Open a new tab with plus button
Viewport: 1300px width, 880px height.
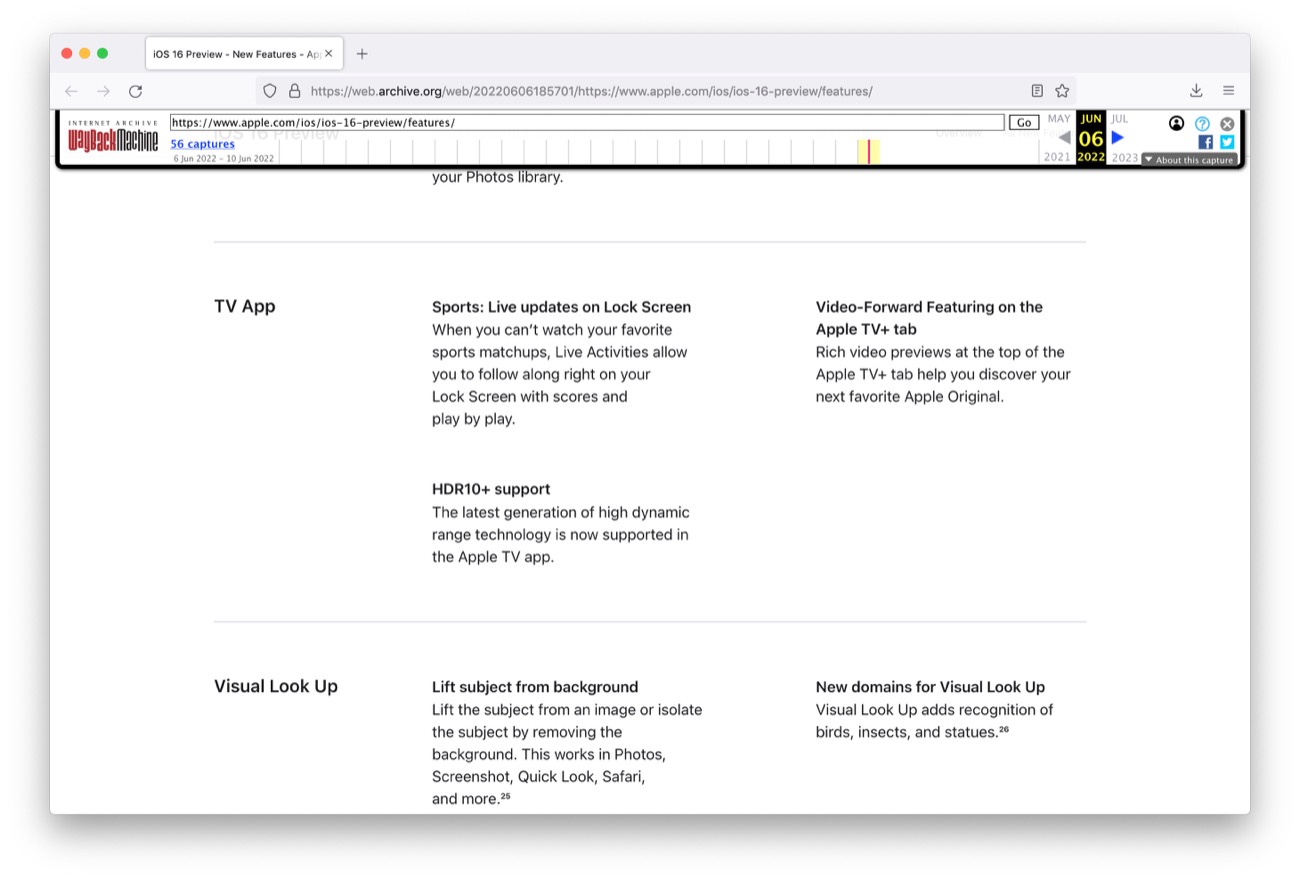pos(362,54)
